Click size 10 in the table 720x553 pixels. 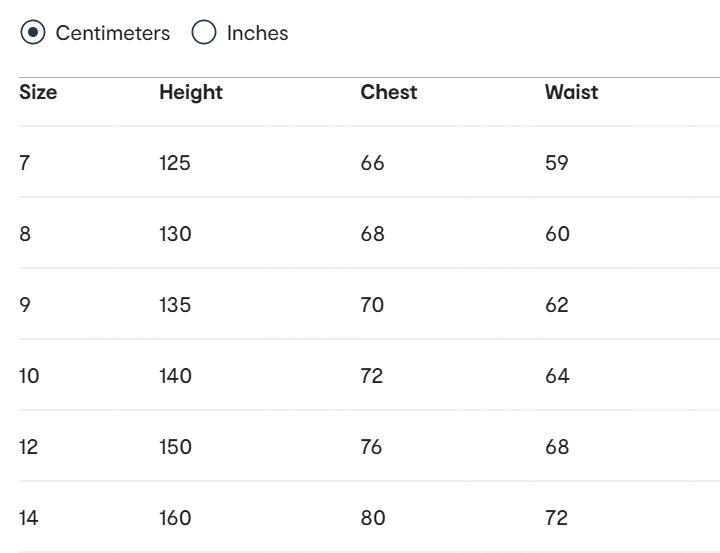[30, 376]
